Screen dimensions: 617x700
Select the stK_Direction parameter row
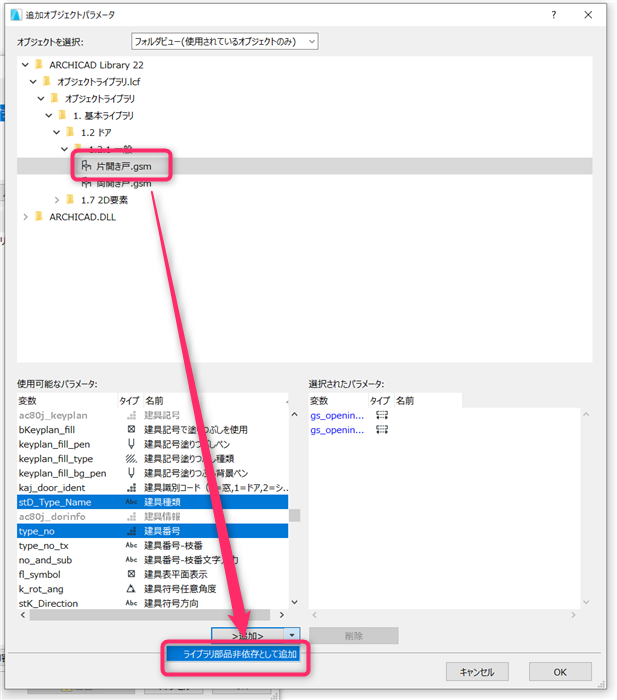152,604
